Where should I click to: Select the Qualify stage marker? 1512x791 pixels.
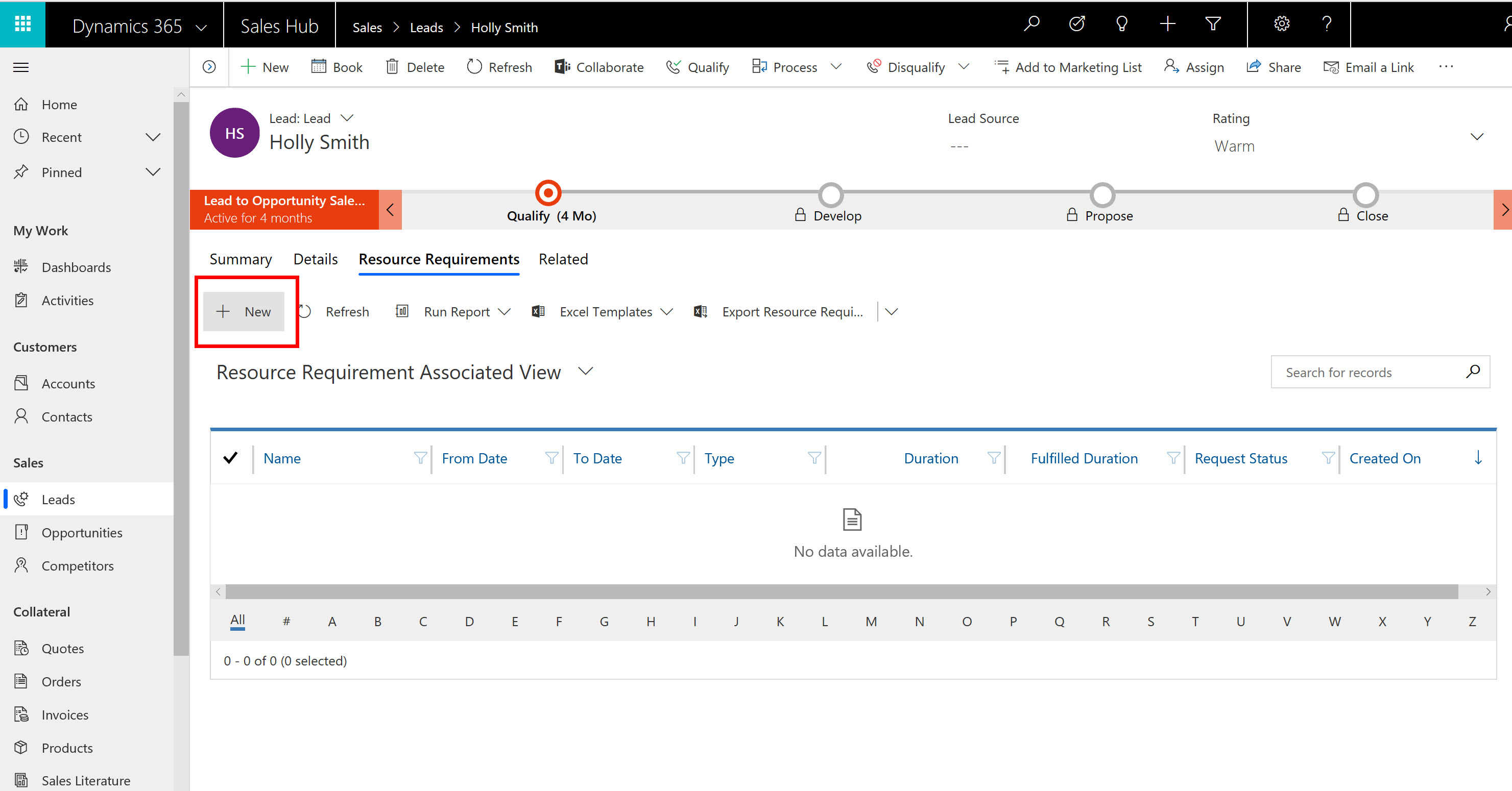point(547,192)
